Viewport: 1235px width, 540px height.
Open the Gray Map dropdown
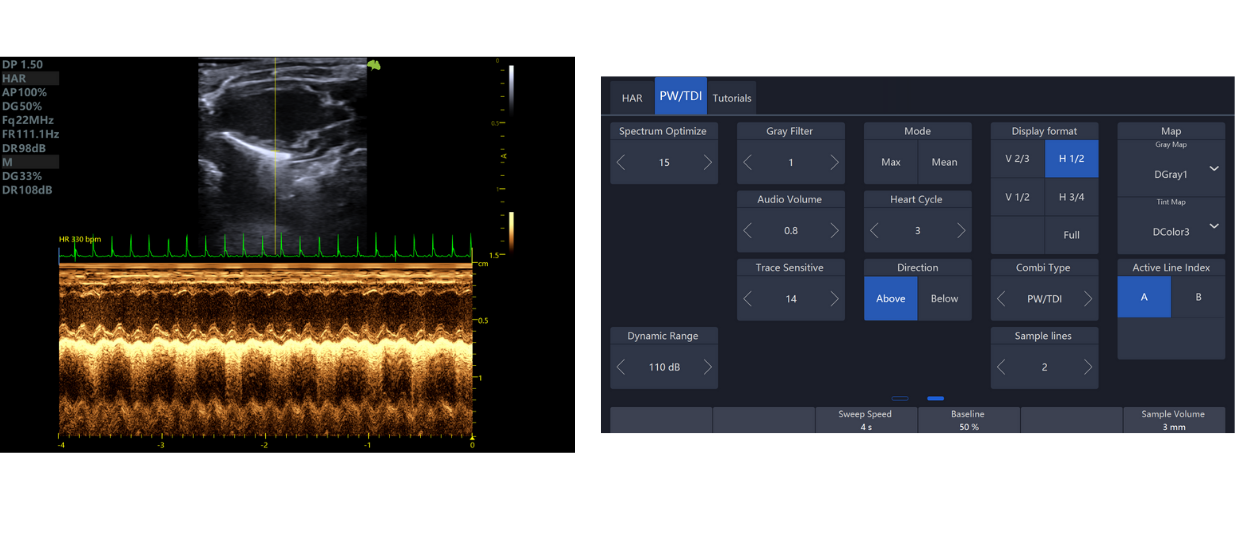(x=1213, y=169)
